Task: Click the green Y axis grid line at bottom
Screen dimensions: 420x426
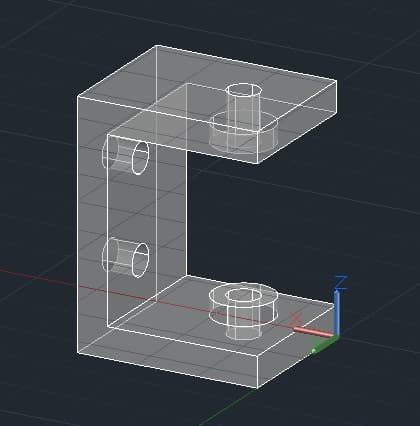Action: 227,407
